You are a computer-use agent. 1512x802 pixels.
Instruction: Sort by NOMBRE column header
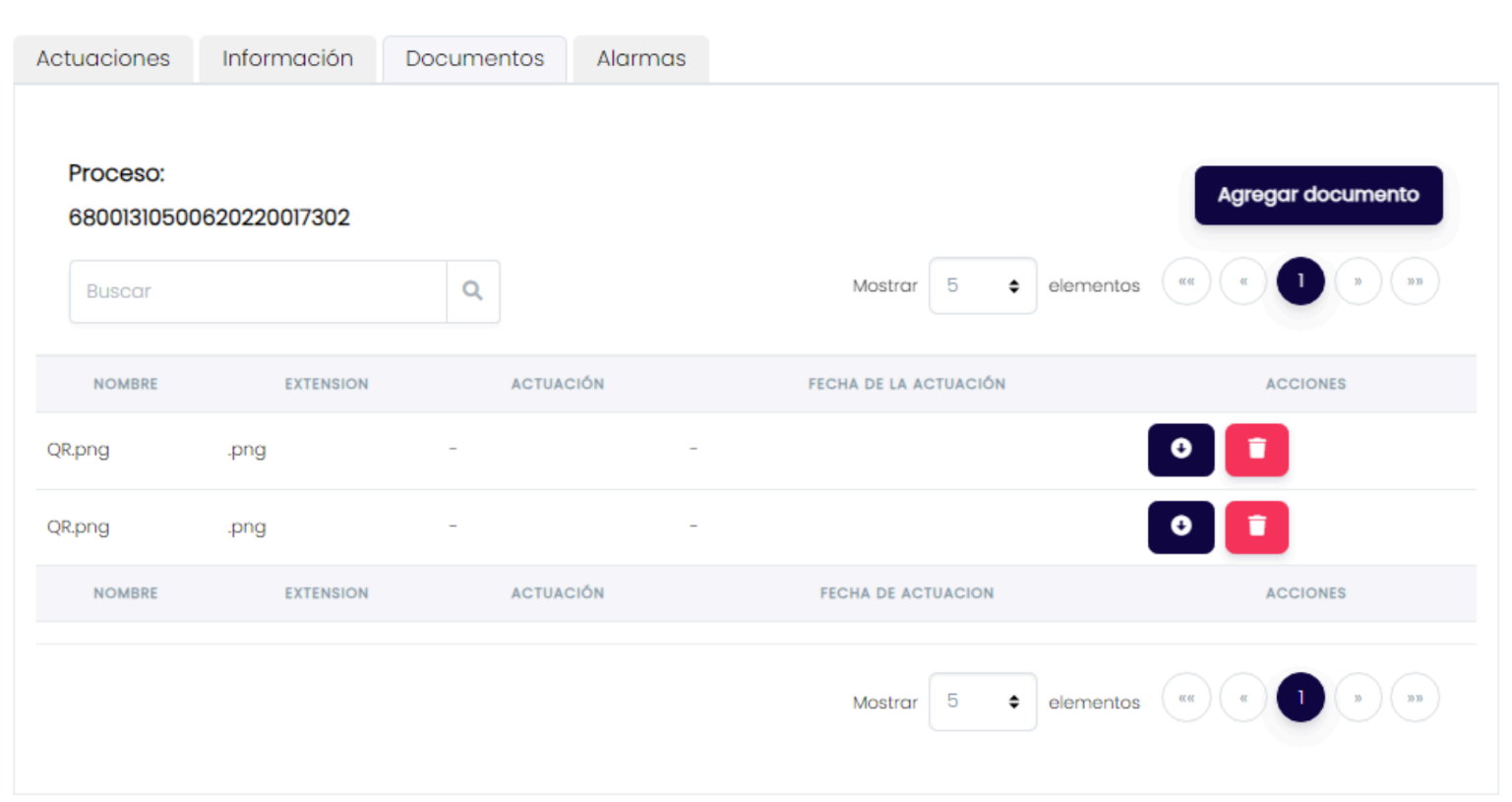126,384
